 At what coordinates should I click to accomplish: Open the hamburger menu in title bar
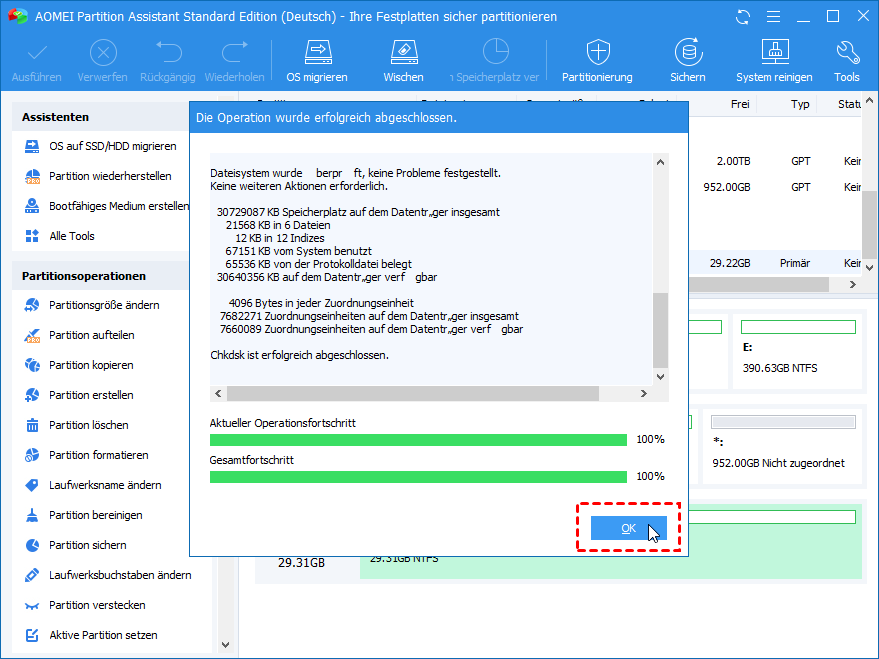click(x=774, y=17)
